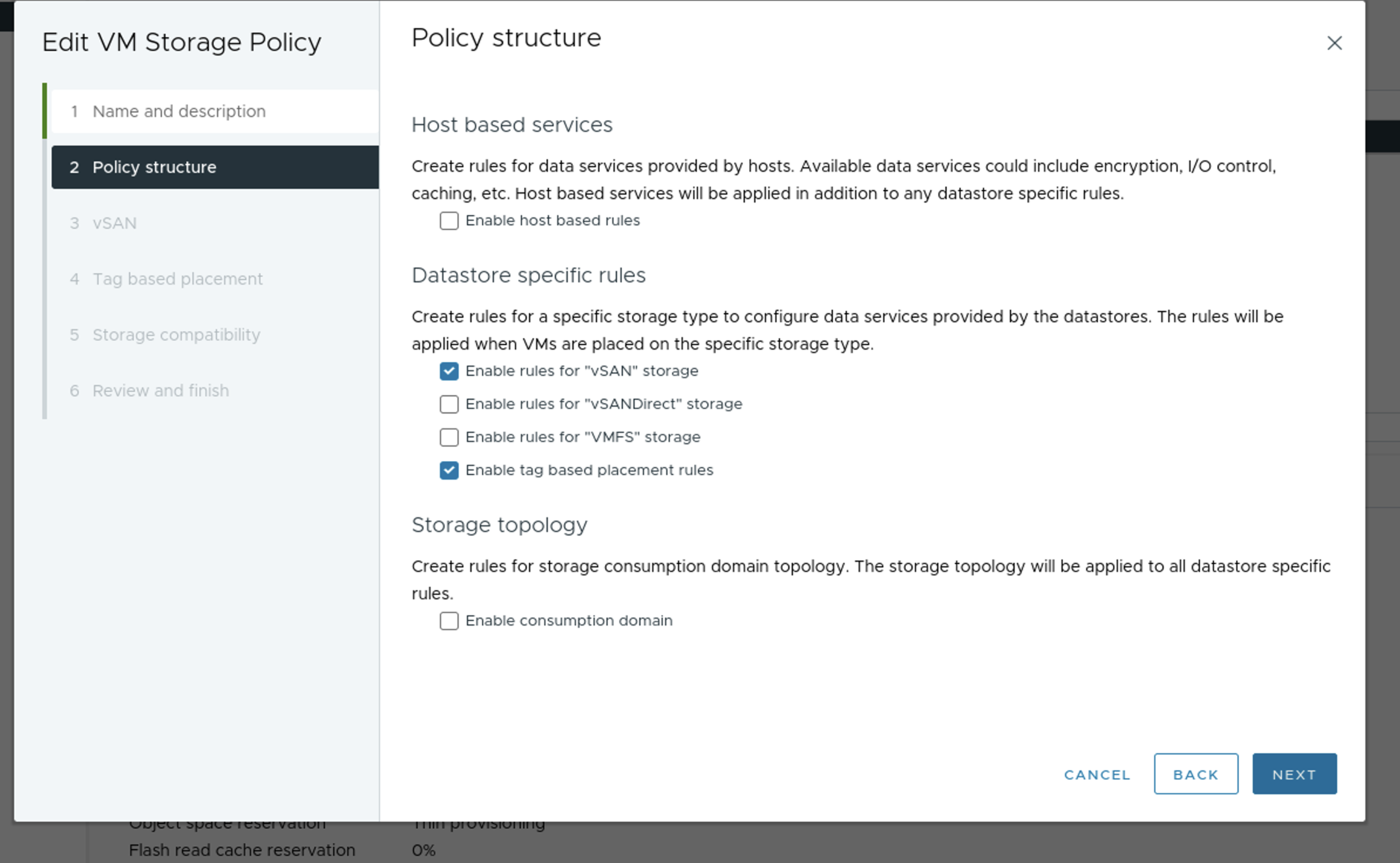Check Enable rules for "VMFS" storage
Image resolution: width=1400 pixels, height=863 pixels.
pos(449,438)
